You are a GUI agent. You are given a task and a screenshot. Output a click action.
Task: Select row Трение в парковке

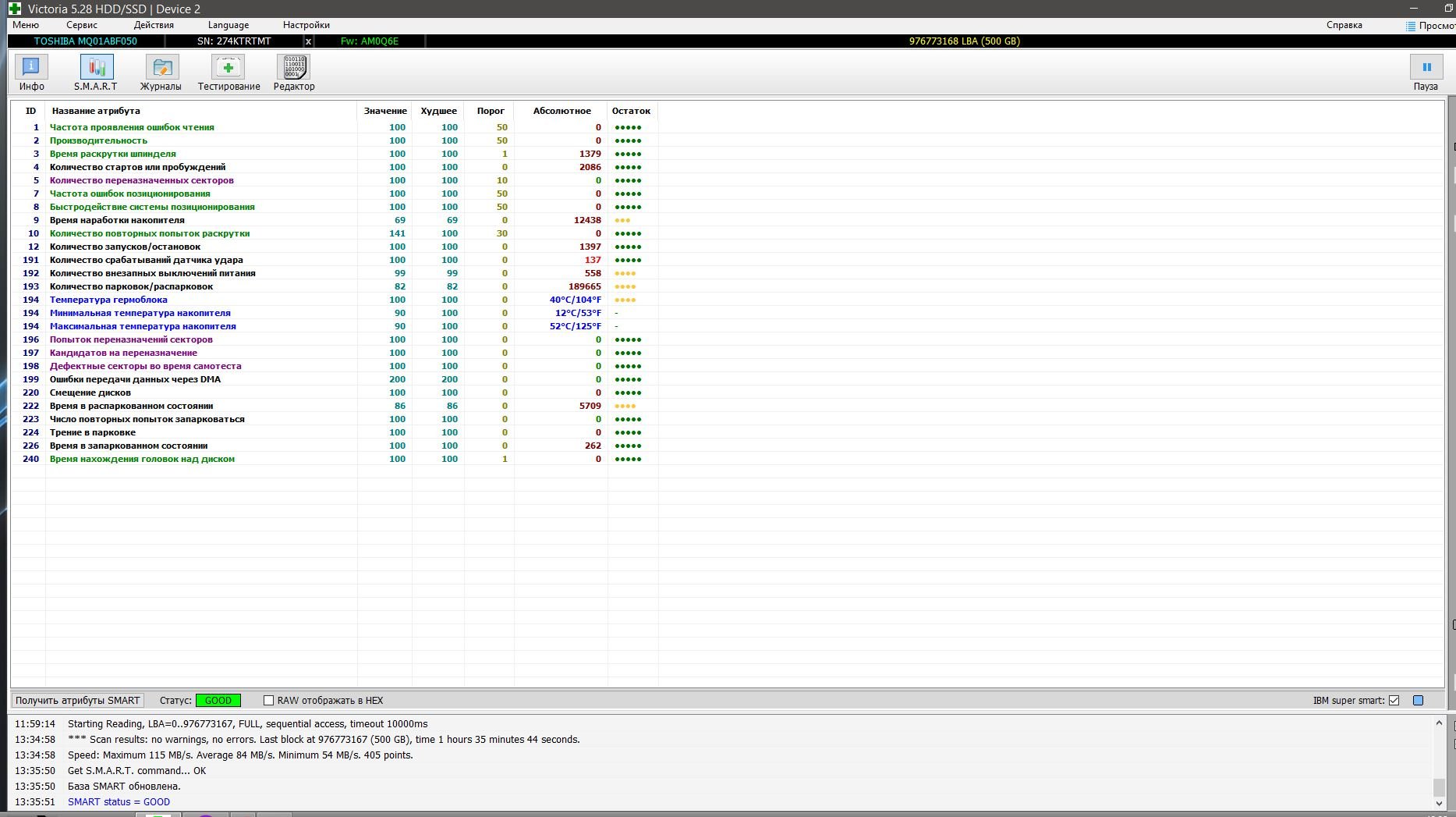[335, 432]
